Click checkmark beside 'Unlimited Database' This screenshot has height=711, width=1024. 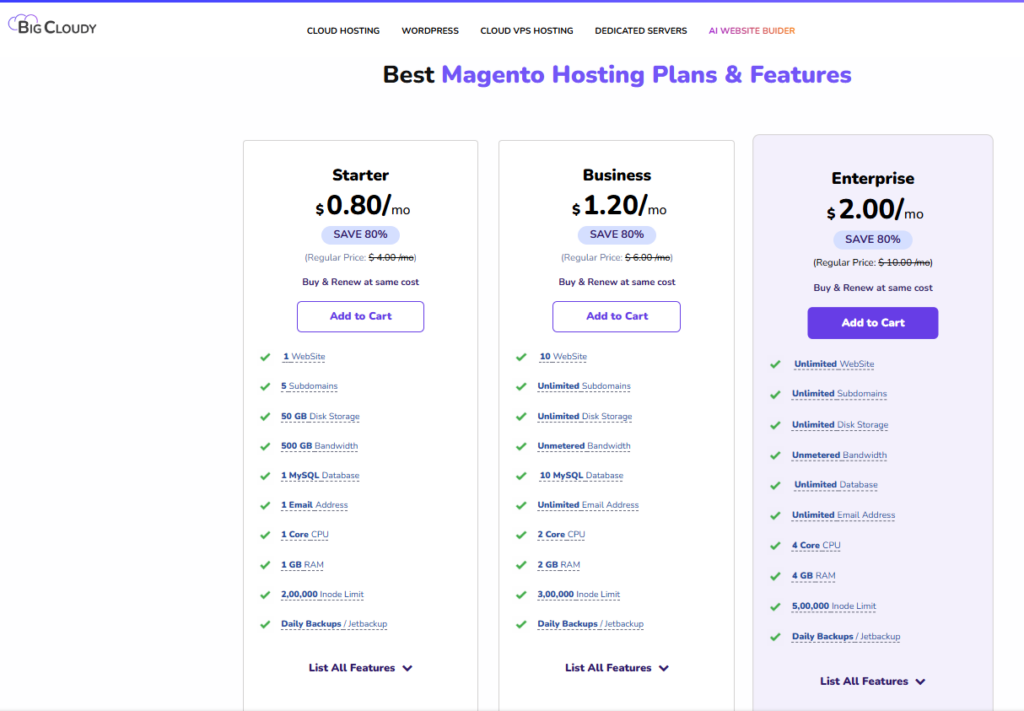point(775,486)
